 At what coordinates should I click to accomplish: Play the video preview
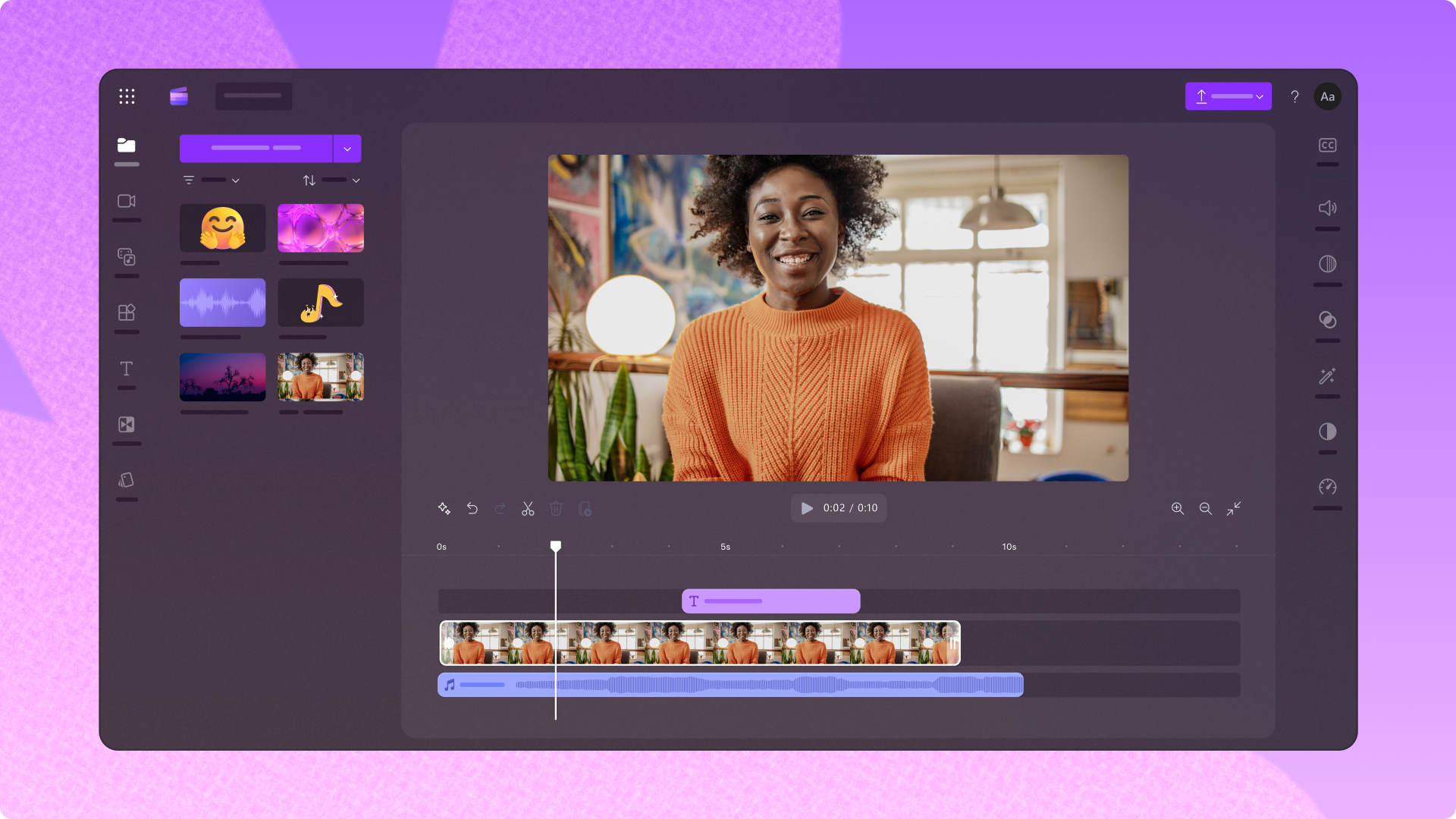click(806, 508)
